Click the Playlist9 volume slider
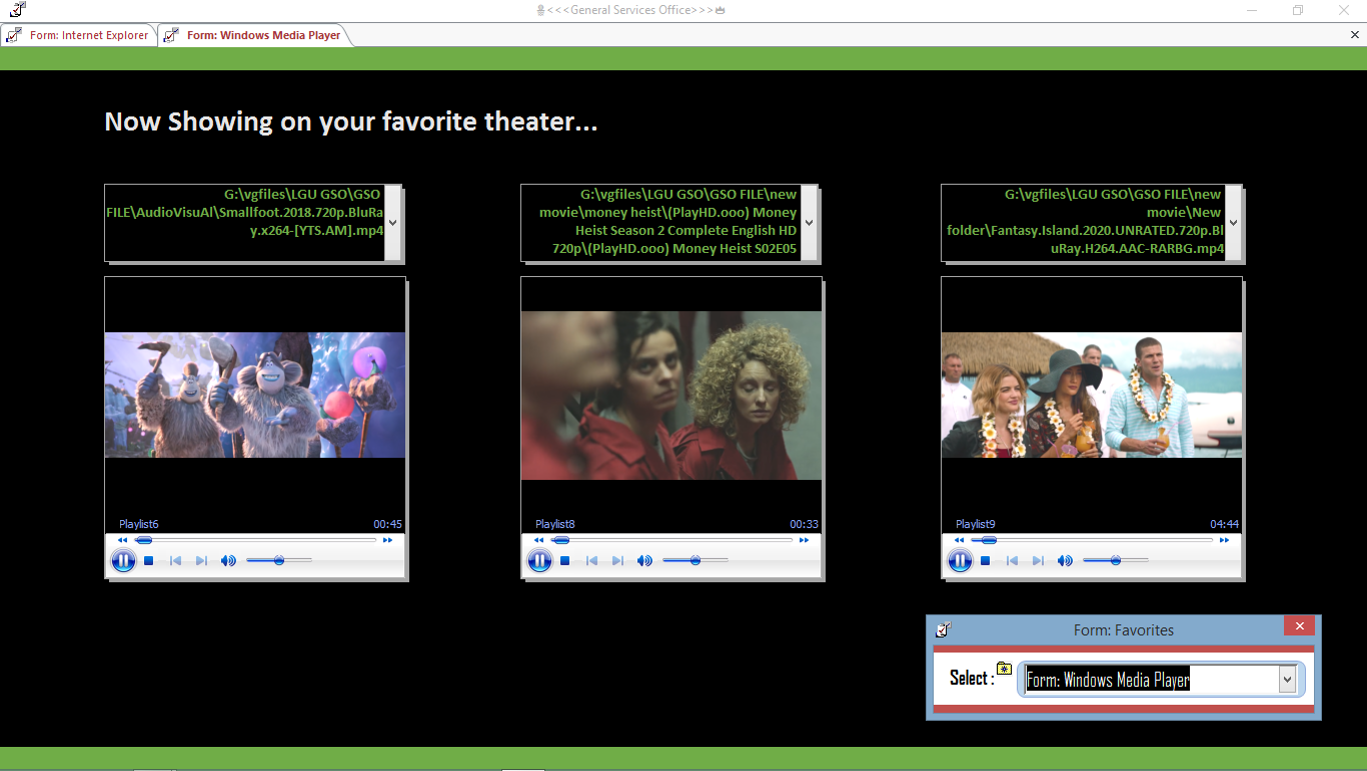 click(x=1116, y=561)
